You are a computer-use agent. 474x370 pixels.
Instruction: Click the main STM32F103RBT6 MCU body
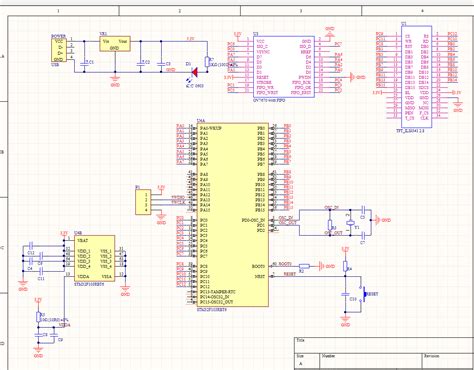[x=233, y=214]
